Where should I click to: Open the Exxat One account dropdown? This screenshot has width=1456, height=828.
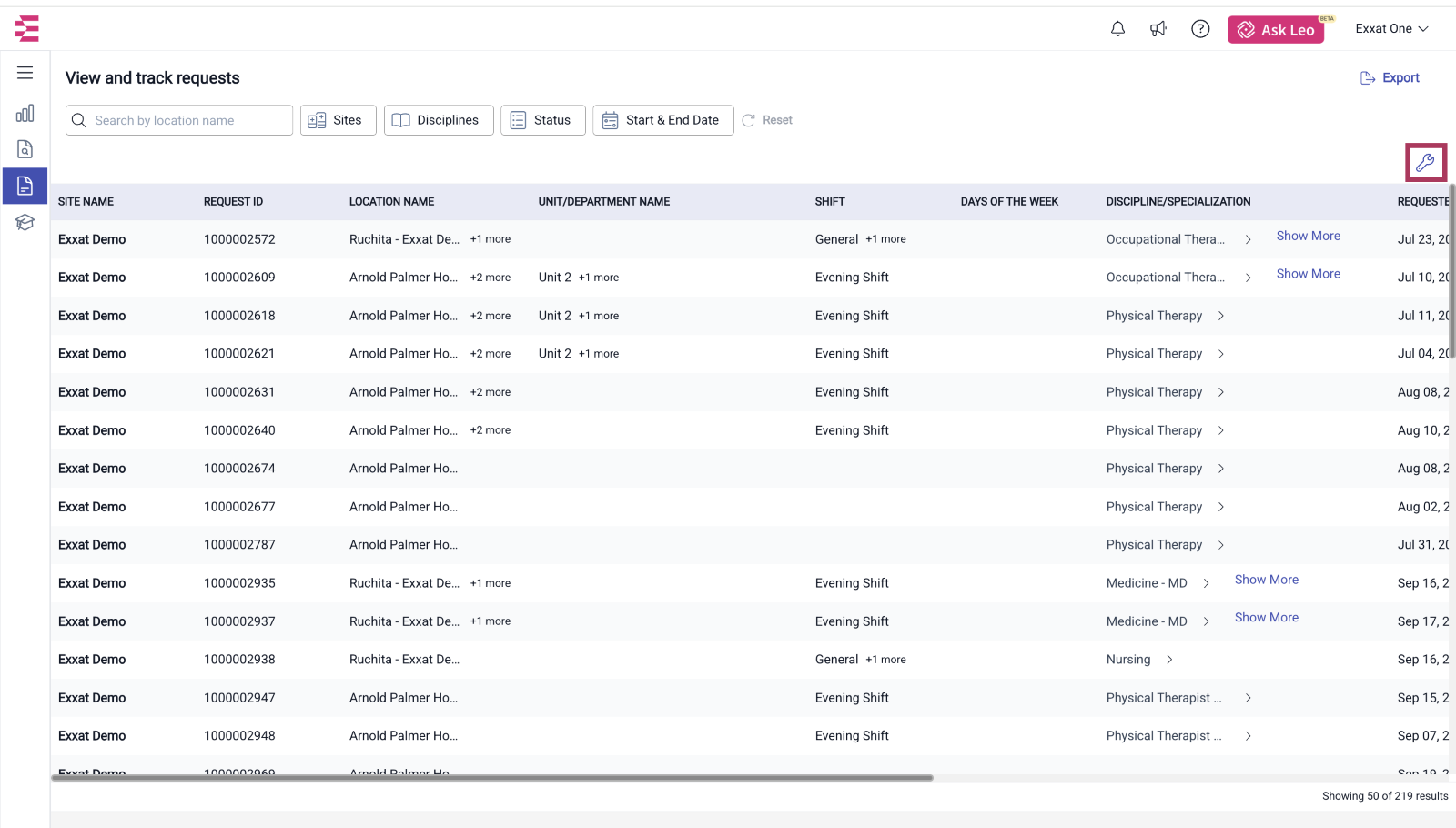coord(1391,29)
